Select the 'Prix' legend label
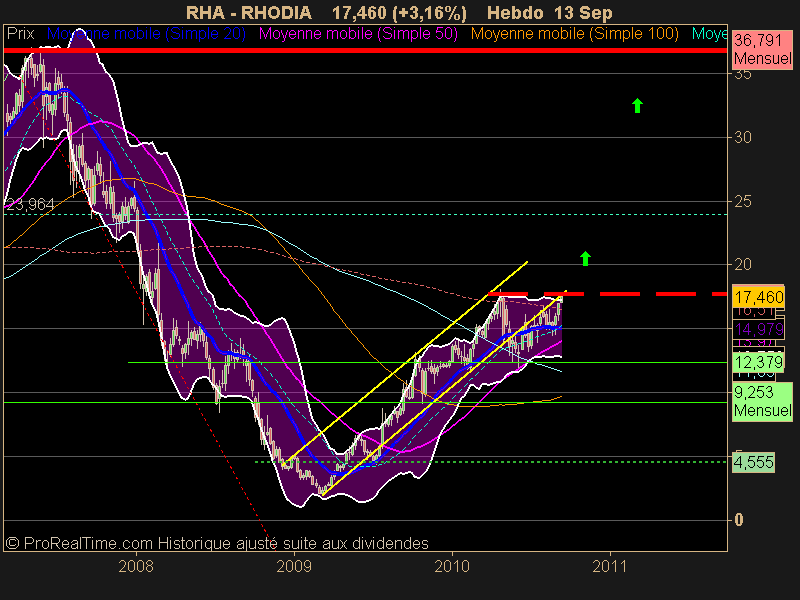The height and width of the screenshot is (600, 800). coord(20,34)
